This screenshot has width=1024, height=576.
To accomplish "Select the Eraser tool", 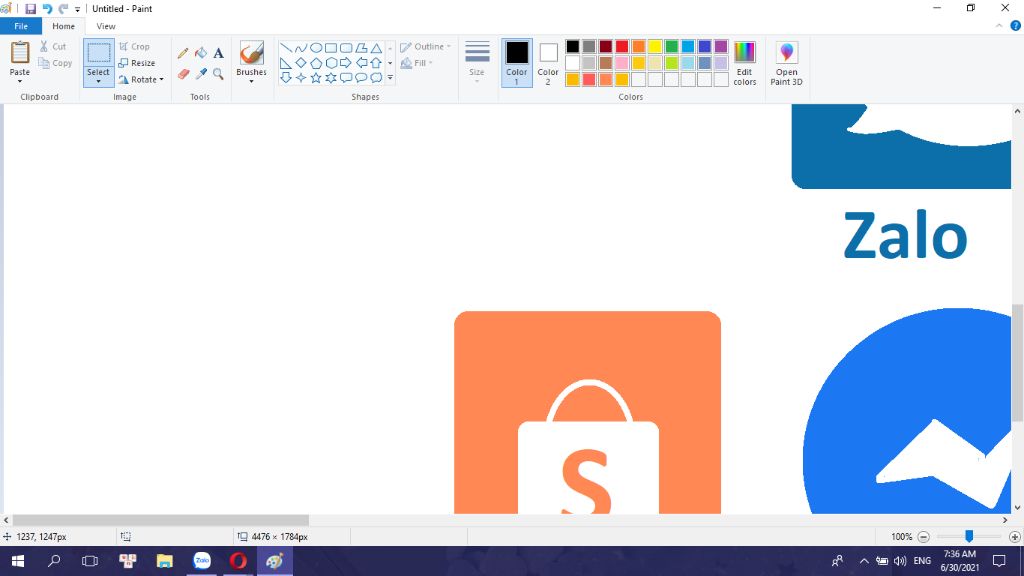I will pyautogui.click(x=183, y=74).
